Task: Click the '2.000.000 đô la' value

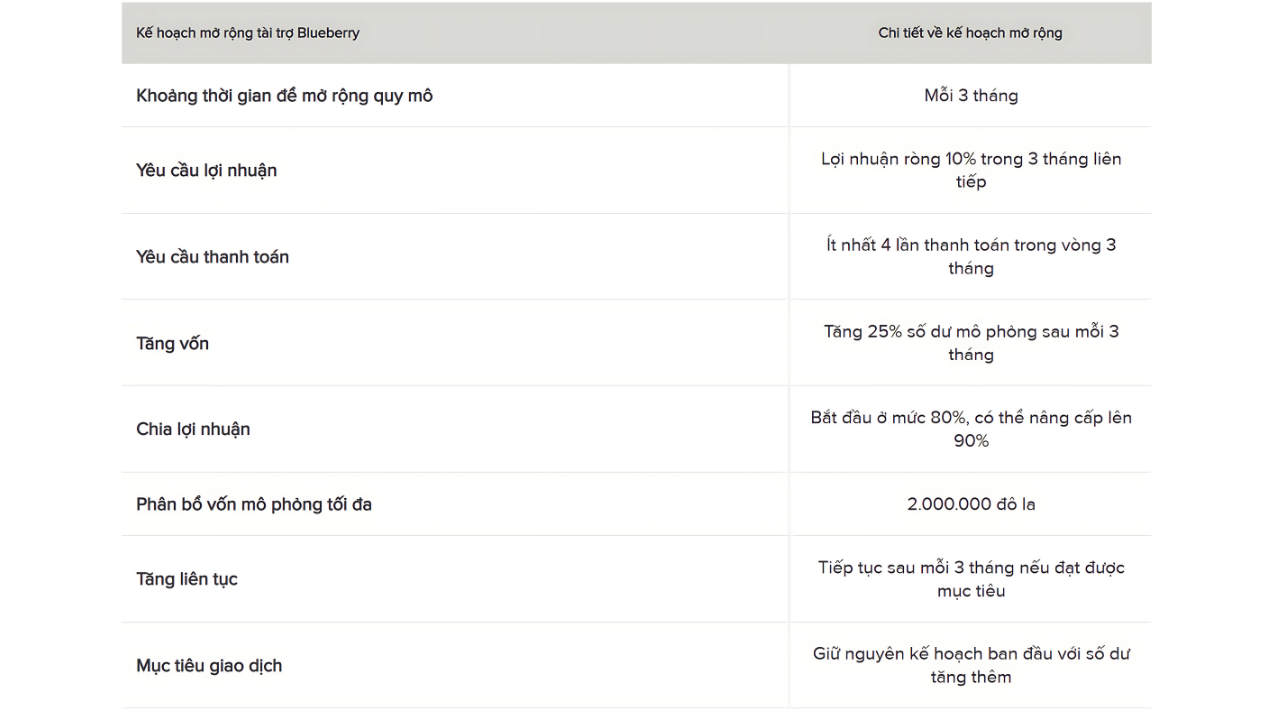Action: pyautogui.click(x=970, y=504)
